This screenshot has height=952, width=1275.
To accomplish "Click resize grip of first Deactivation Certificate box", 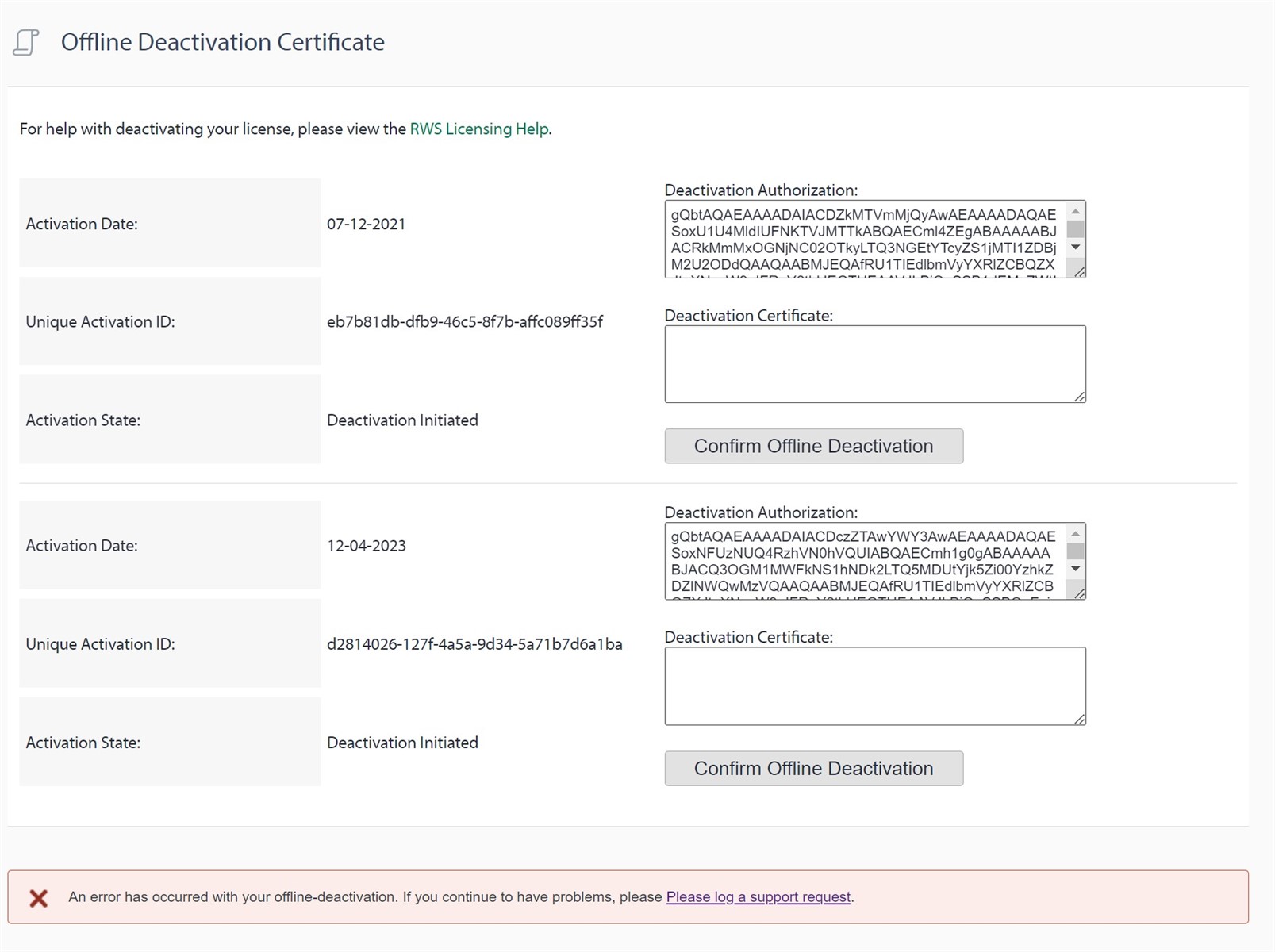I will click(x=1081, y=397).
